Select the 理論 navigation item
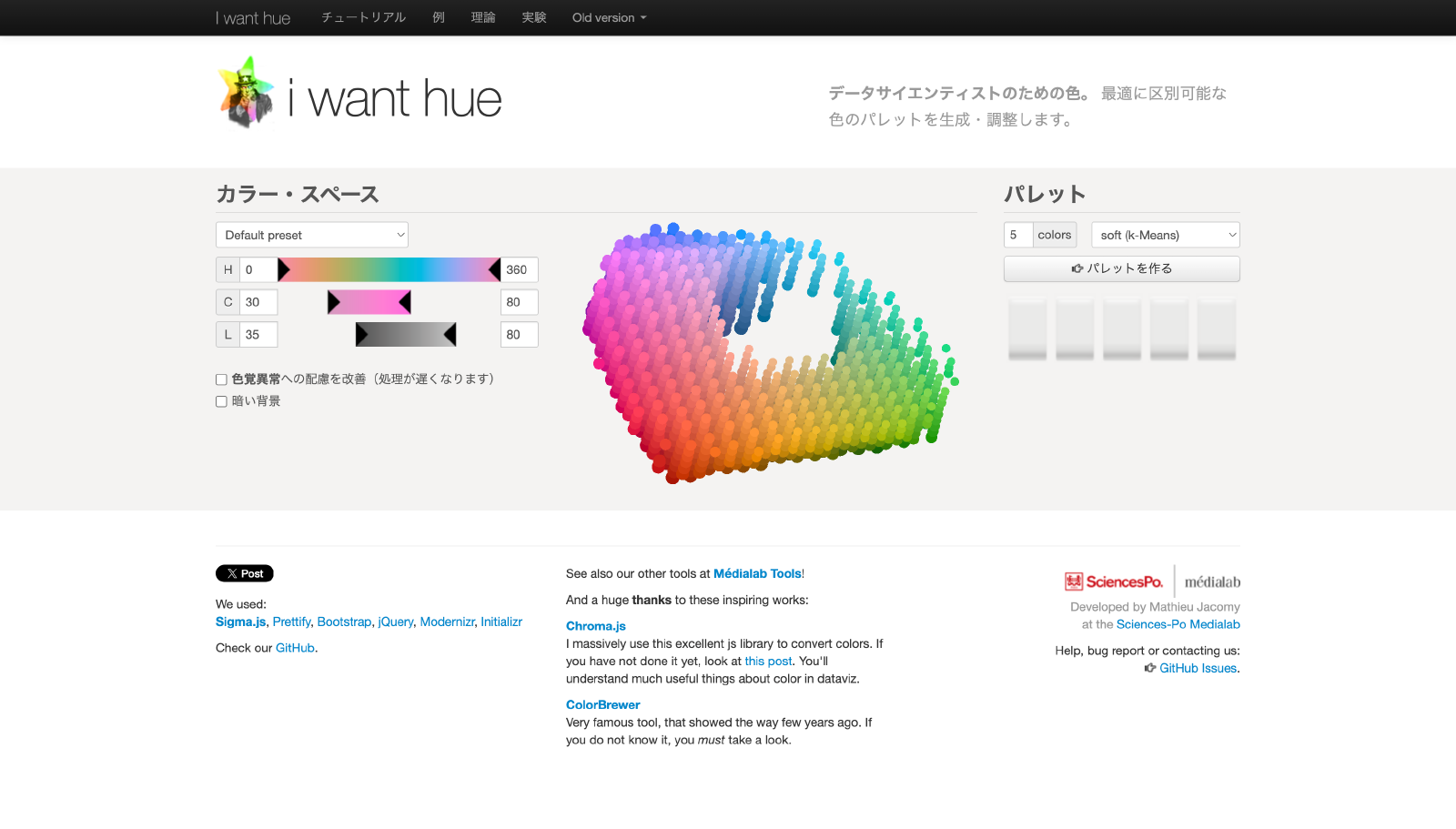1456x829 pixels. coord(483,17)
